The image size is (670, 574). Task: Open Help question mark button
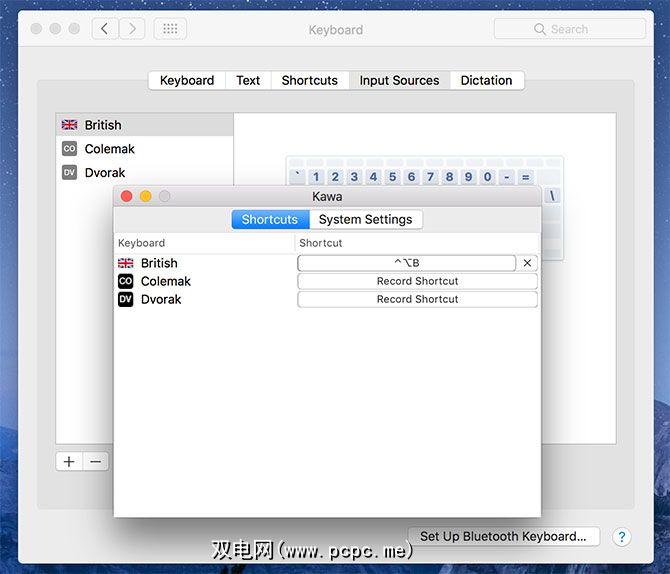[x=622, y=537]
